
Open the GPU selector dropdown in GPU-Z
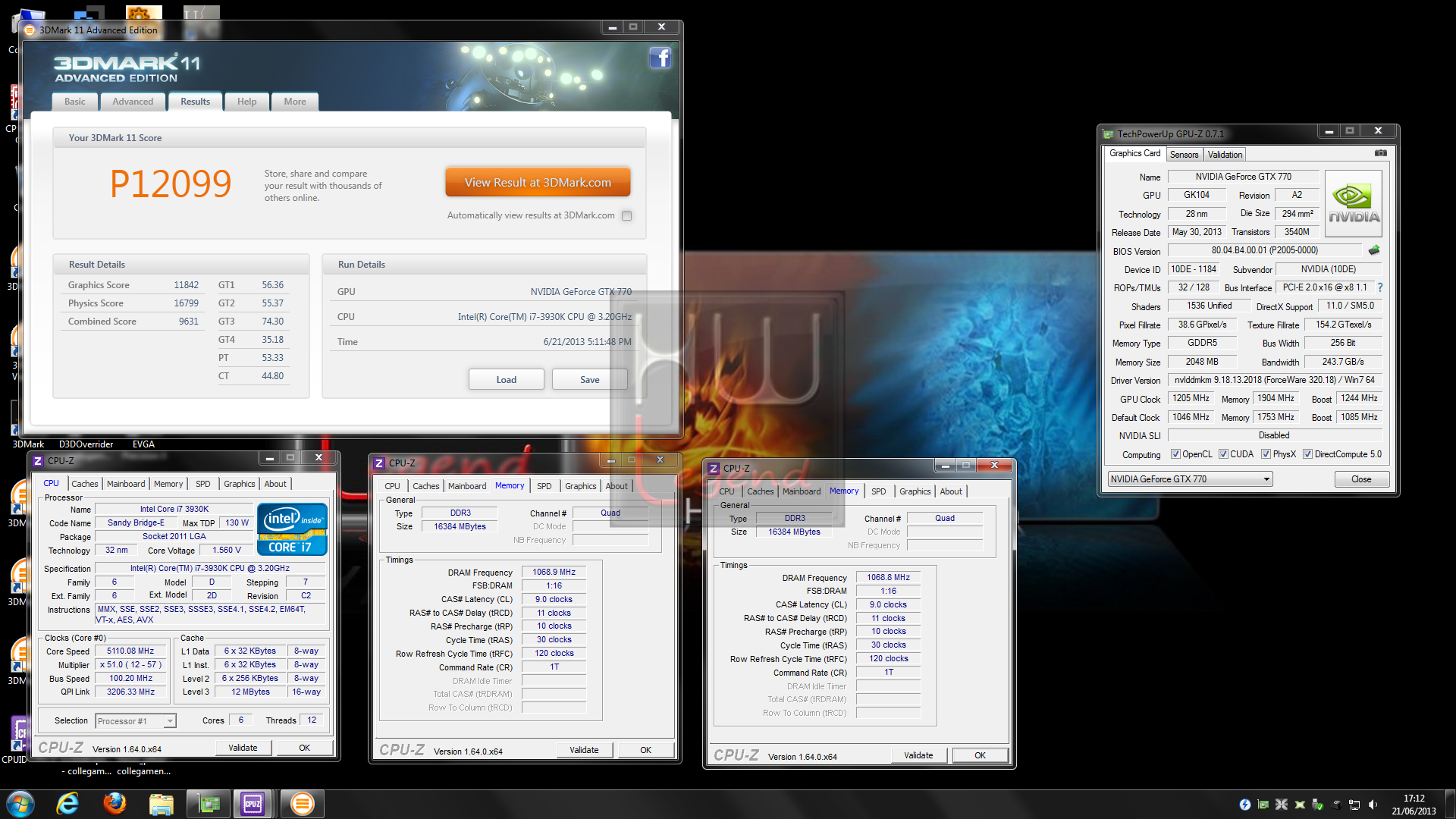coord(1190,479)
